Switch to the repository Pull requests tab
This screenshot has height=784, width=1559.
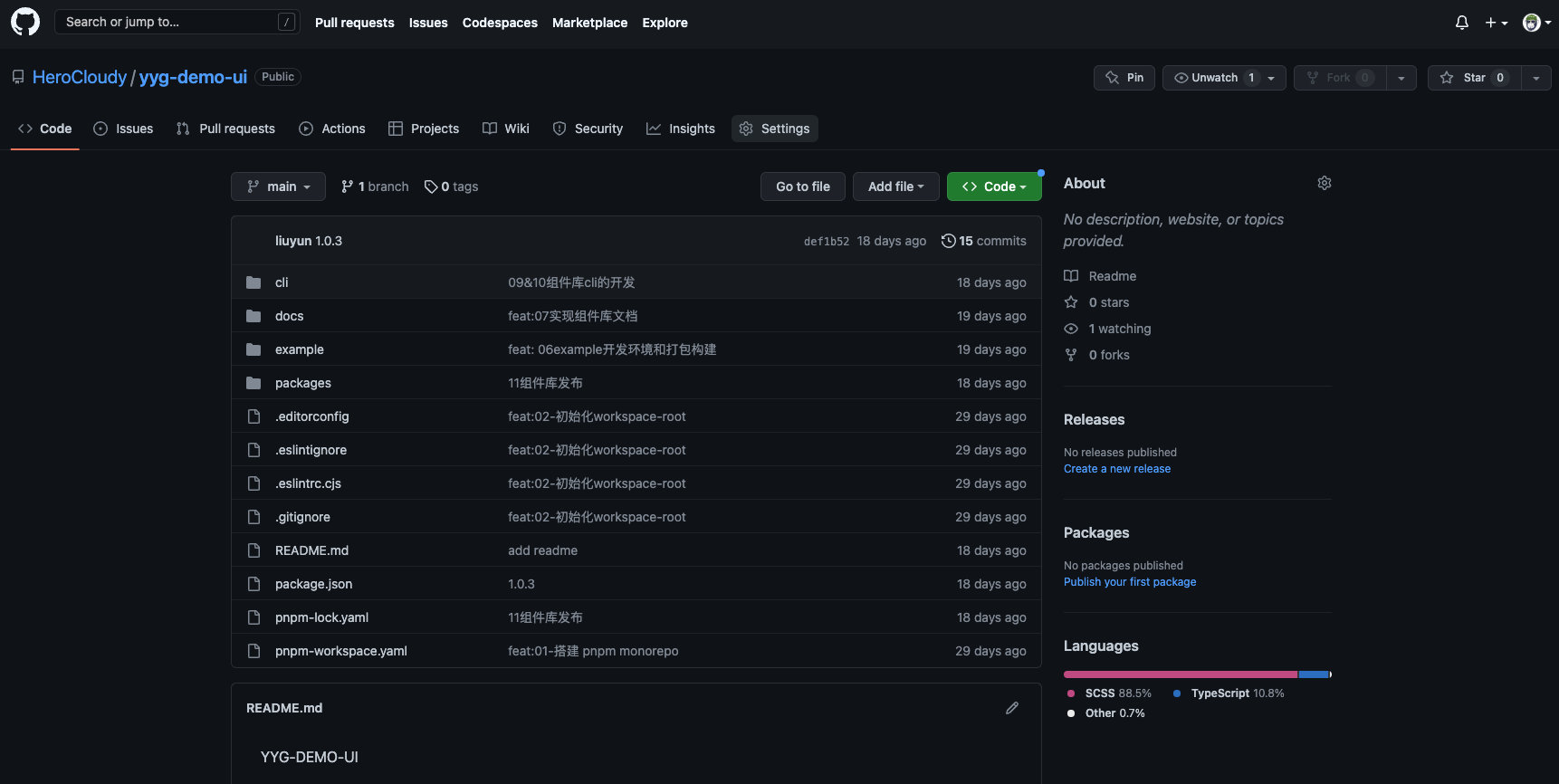(225, 129)
